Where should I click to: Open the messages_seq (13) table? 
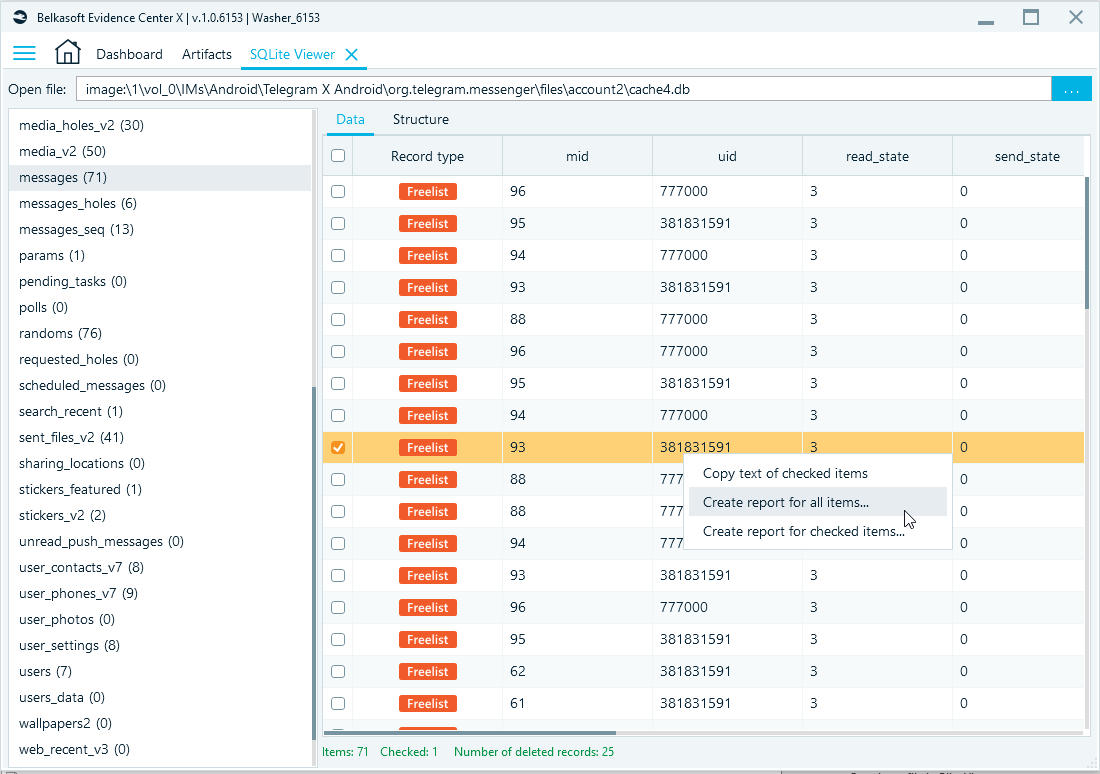(159, 229)
